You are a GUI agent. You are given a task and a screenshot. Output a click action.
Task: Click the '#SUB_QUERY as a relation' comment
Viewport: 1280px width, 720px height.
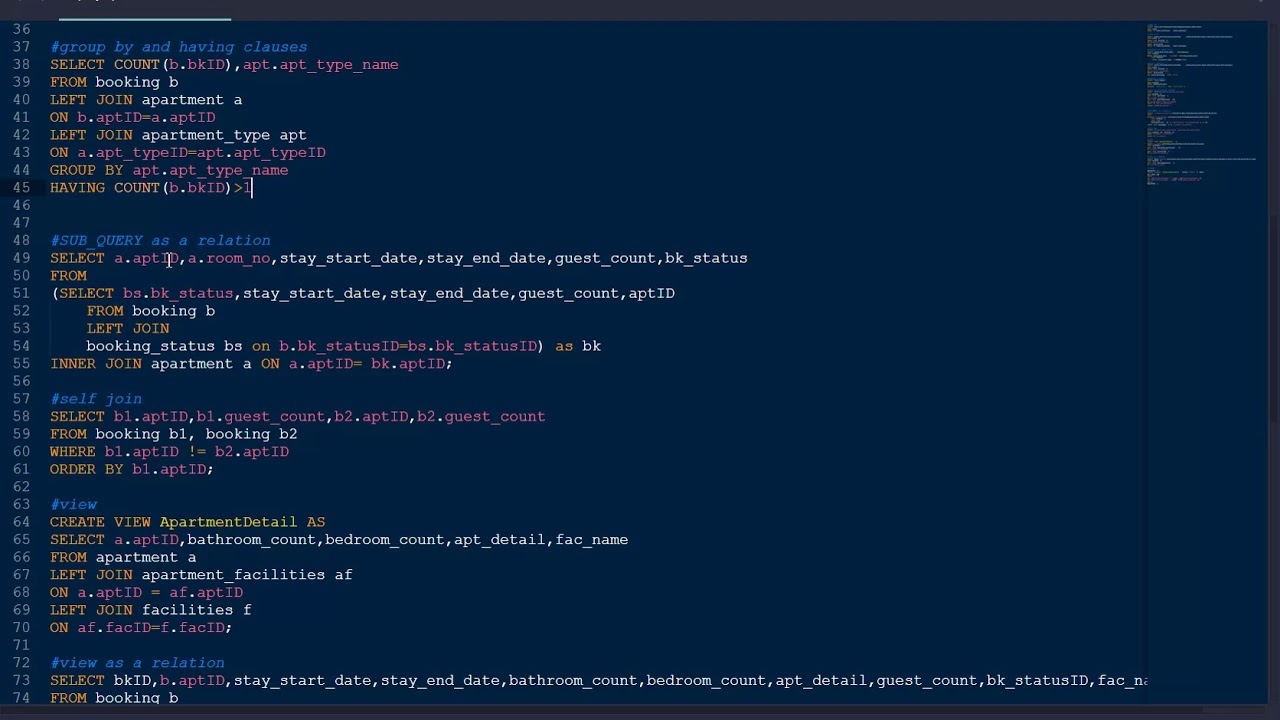(x=160, y=241)
